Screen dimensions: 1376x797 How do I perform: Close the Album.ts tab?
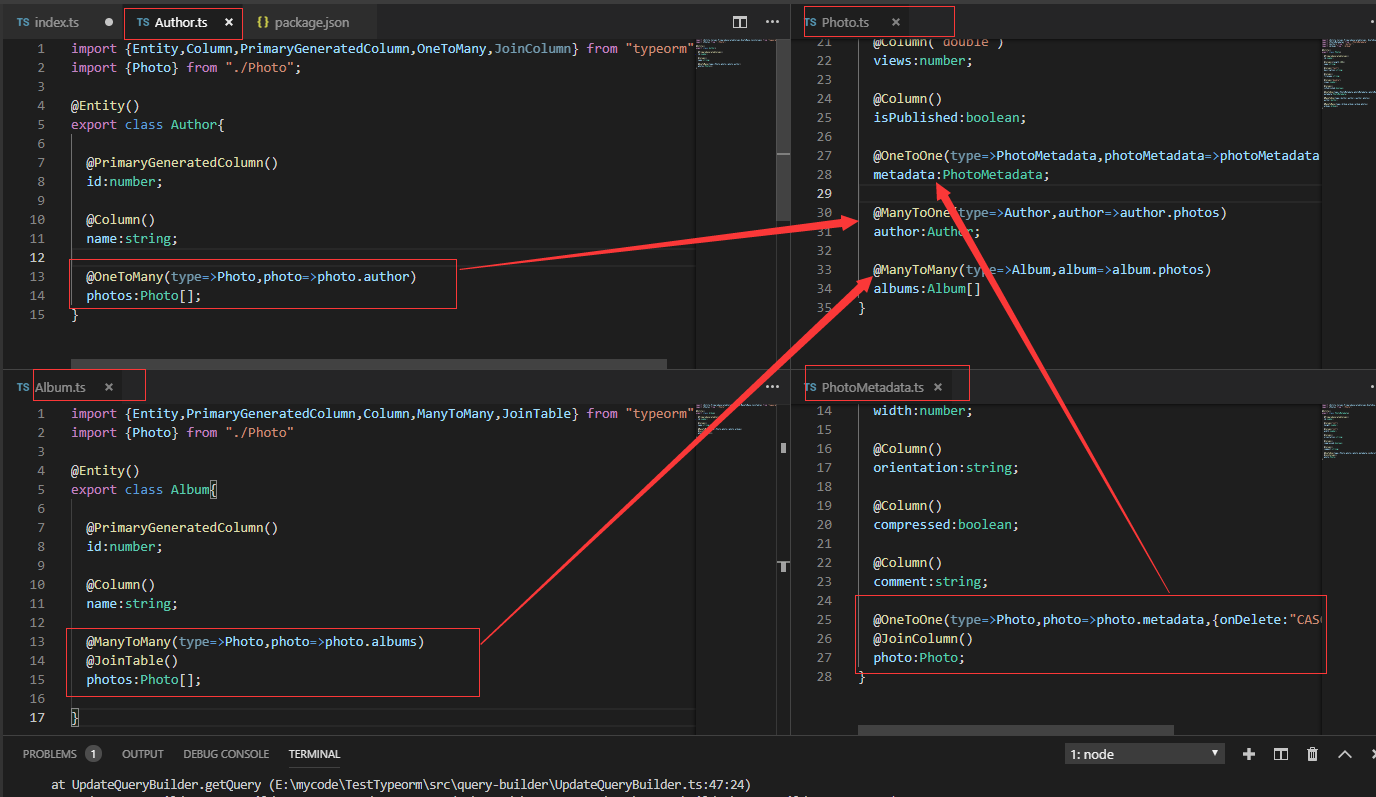(x=109, y=387)
